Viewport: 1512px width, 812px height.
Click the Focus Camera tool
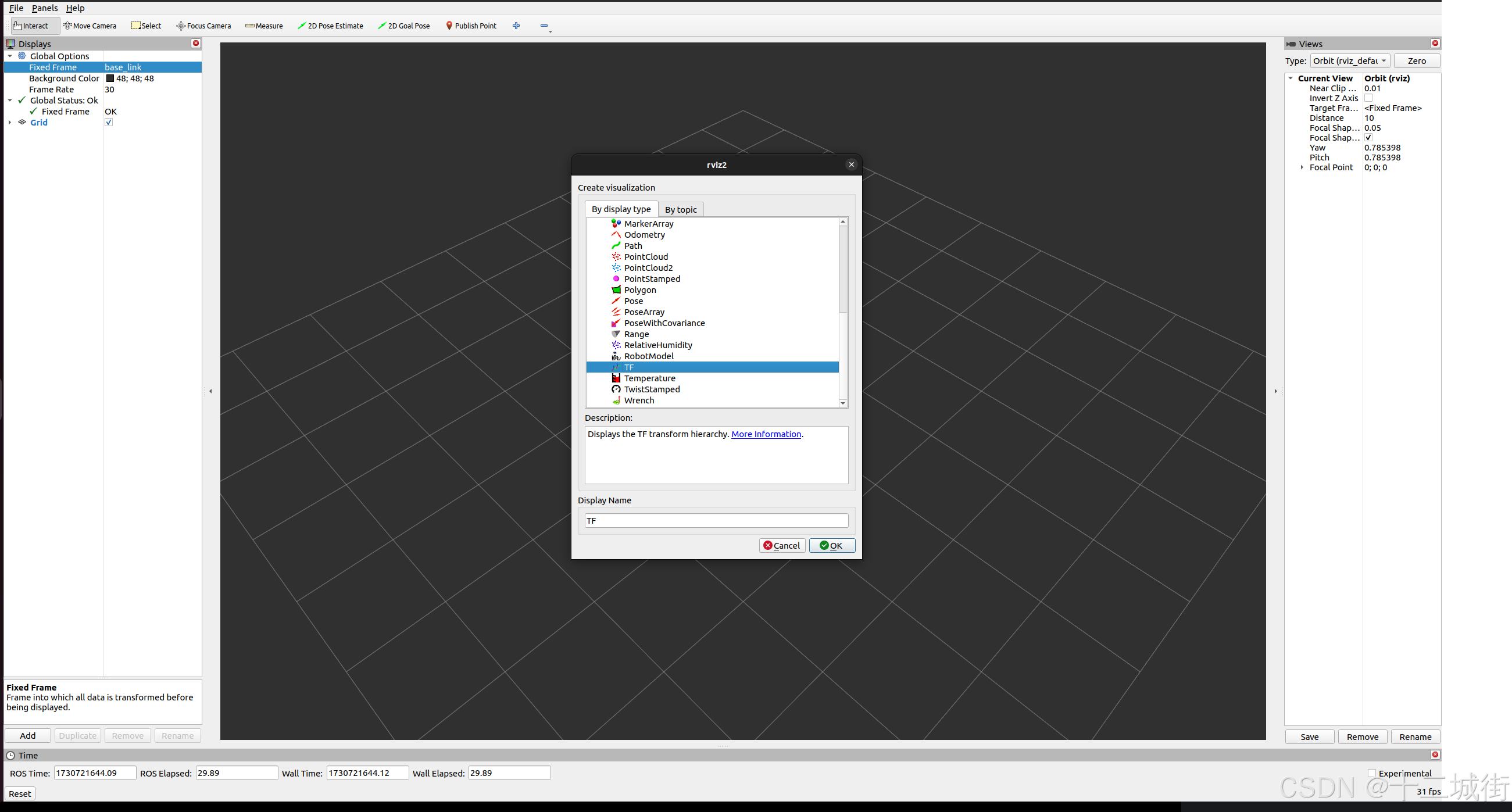pyautogui.click(x=203, y=25)
